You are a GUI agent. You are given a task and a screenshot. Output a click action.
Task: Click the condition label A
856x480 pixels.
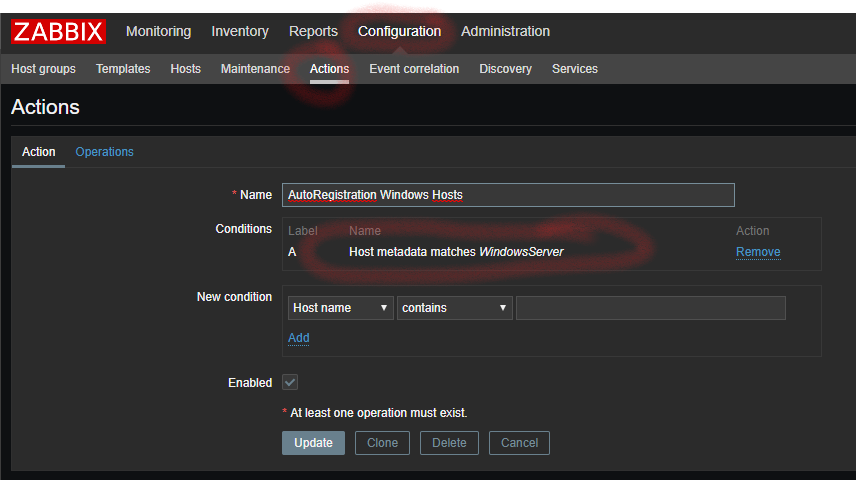[292, 252]
